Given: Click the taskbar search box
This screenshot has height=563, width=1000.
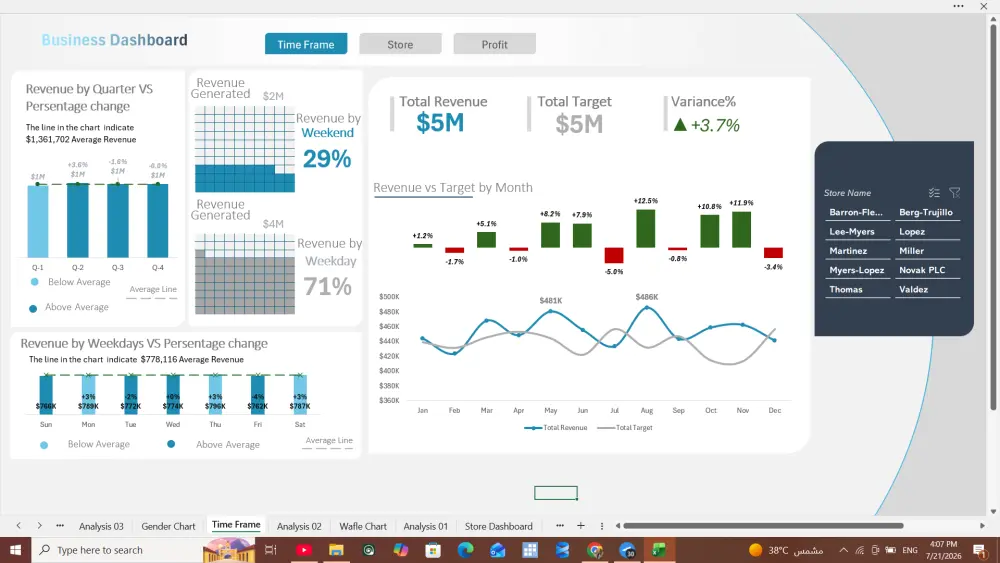Looking at the screenshot, I should pos(118,550).
